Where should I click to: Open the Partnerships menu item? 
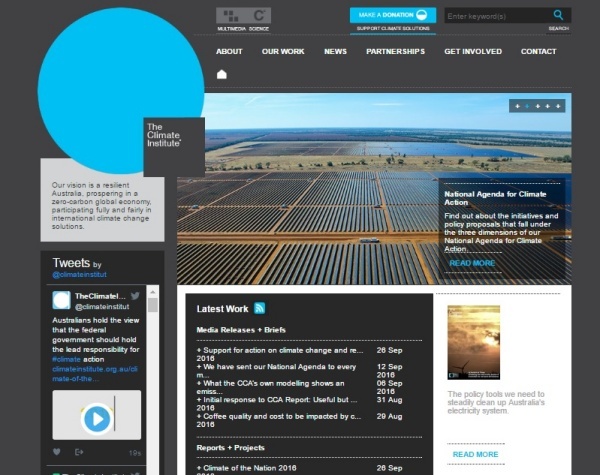(x=395, y=51)
